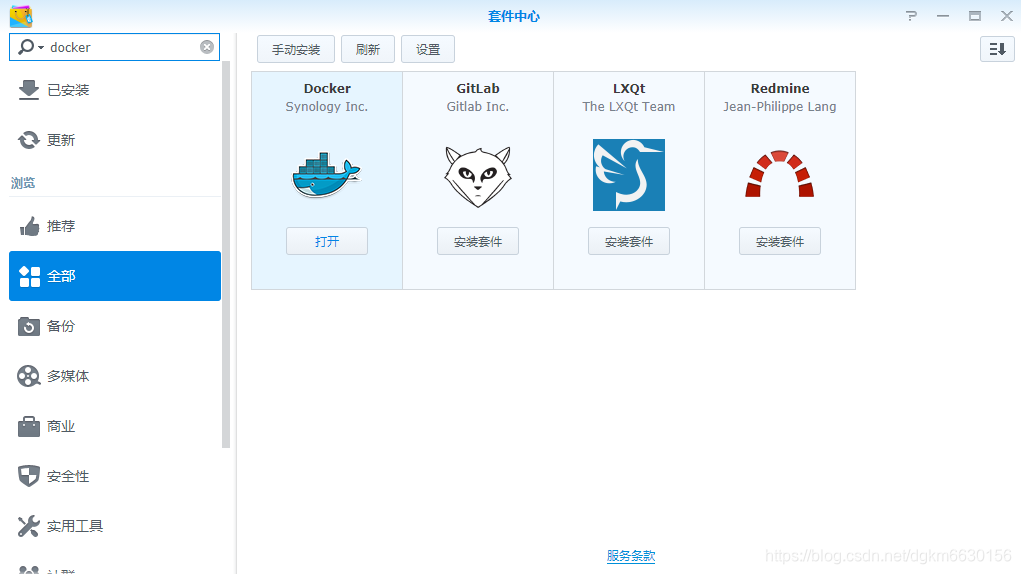Open the help question mark button
Screen dimensions: 1021x574
[x=911, y=16]
